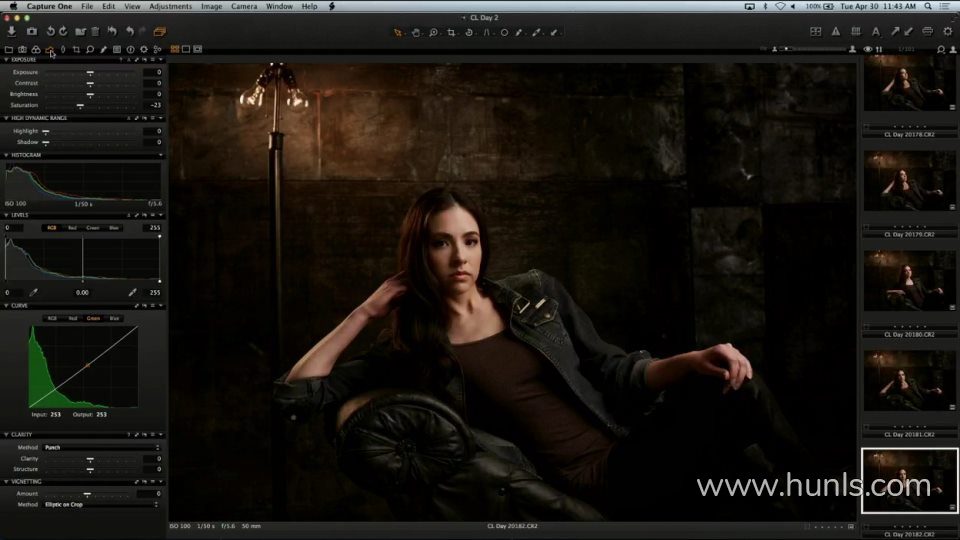The width and height of the screenshot is (960, 540).
Task: Click the Annotations letter A icon
Action: tap(876, 31)
